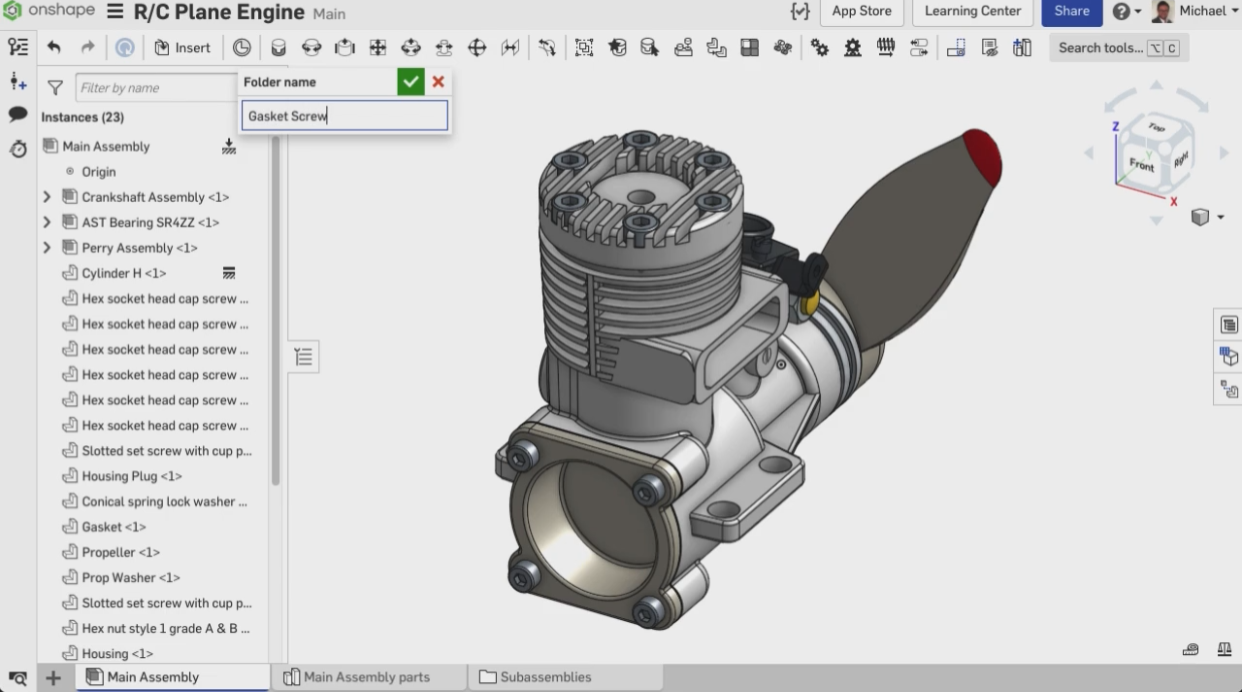Image resolution: width=1245 pixels, height=695 pixels.
Task: Select the Replicate tool
Action: tap(684, 47)
